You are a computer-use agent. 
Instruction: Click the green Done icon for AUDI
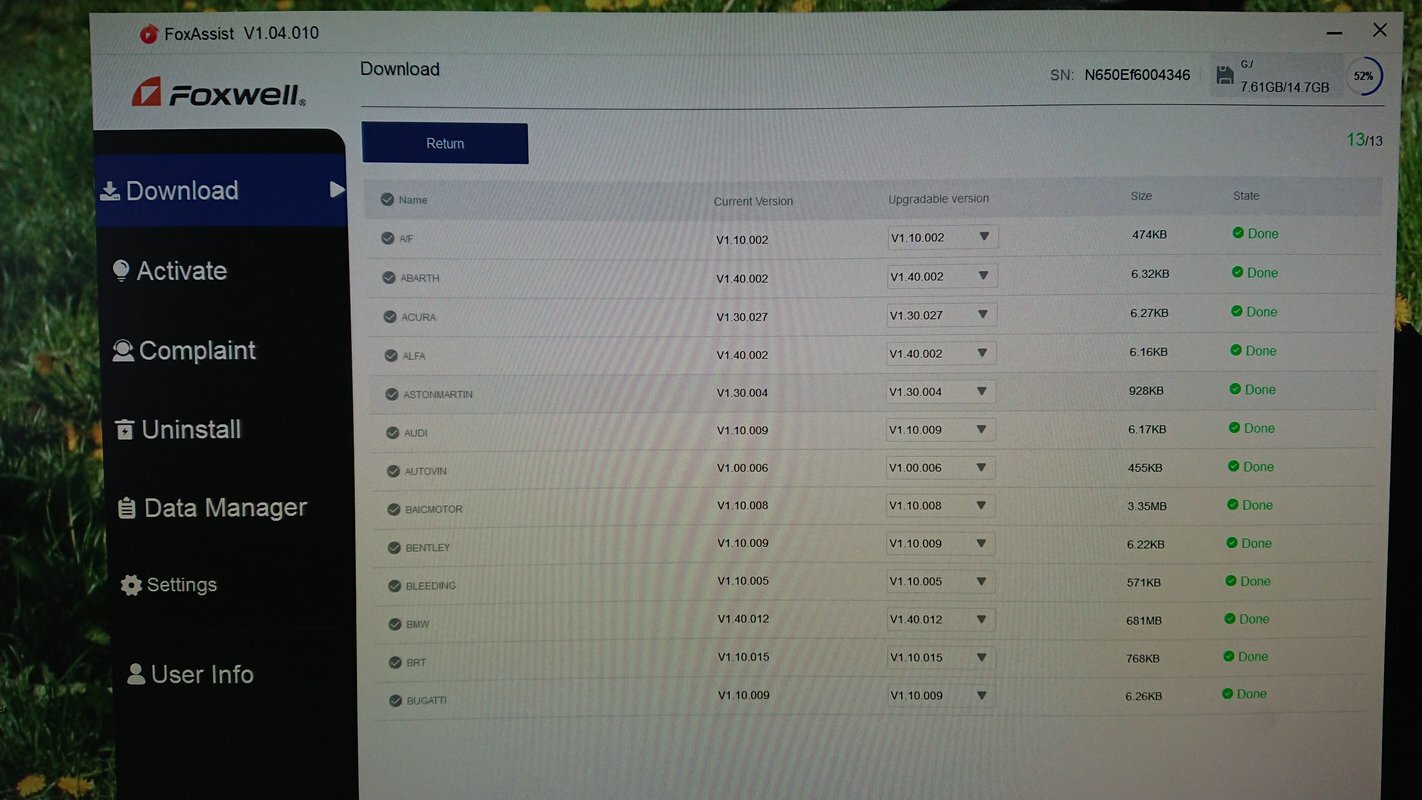point(1235,428)
